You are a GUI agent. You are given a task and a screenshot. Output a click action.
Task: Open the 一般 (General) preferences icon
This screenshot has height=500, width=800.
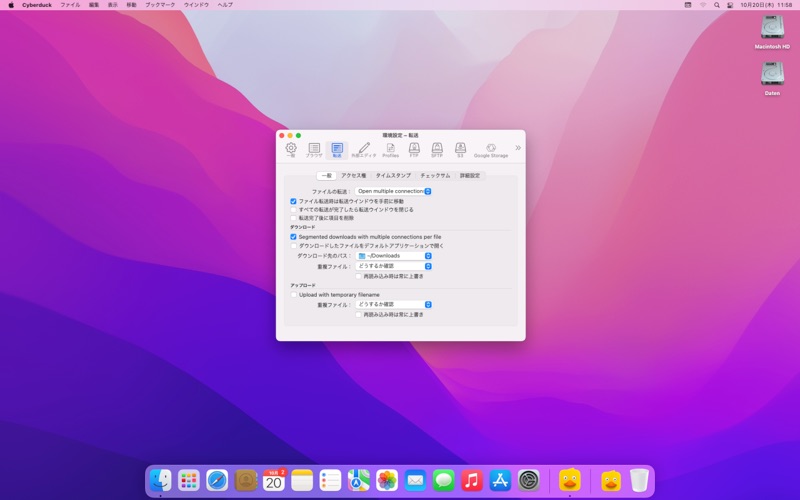click(291, 149)
